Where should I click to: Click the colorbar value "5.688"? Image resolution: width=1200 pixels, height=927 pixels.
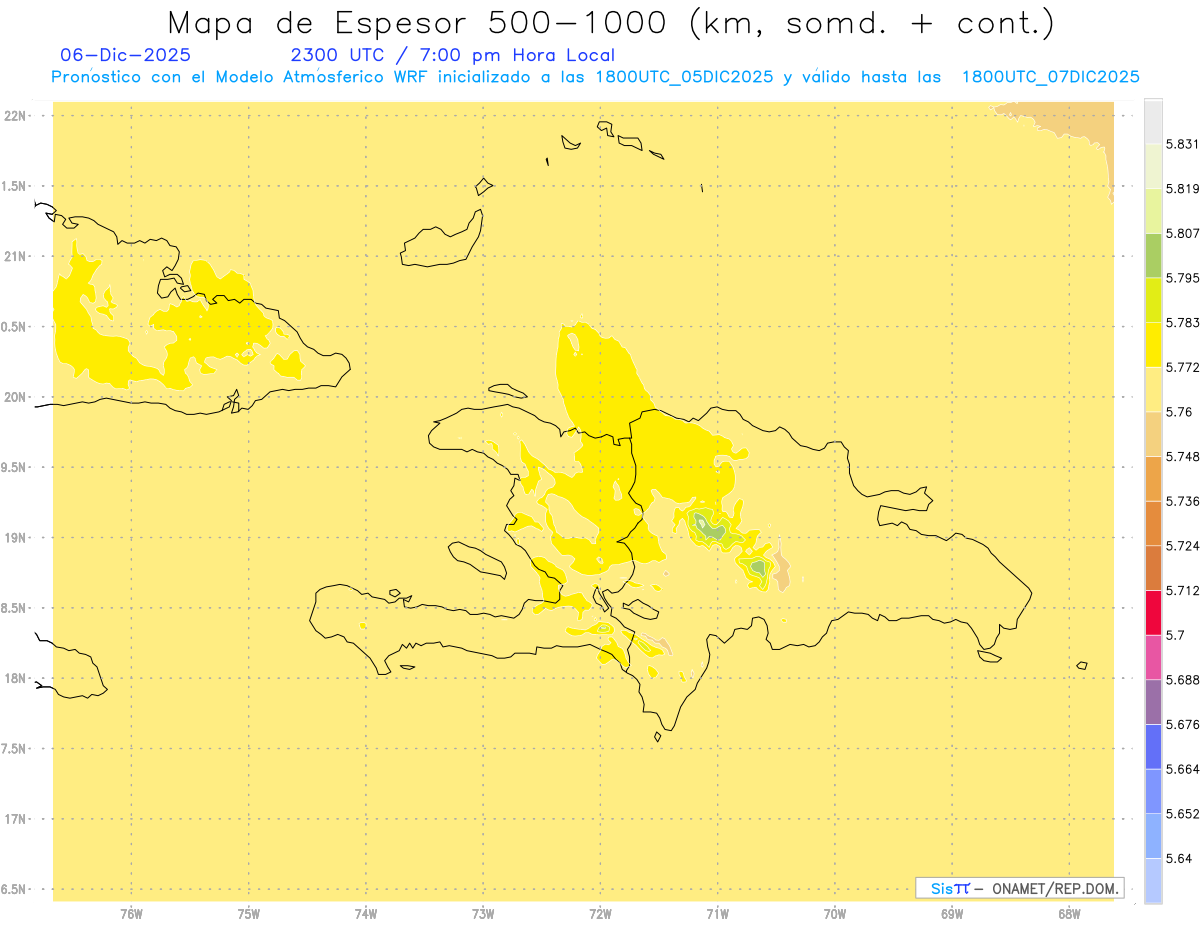pos(1182,680)
